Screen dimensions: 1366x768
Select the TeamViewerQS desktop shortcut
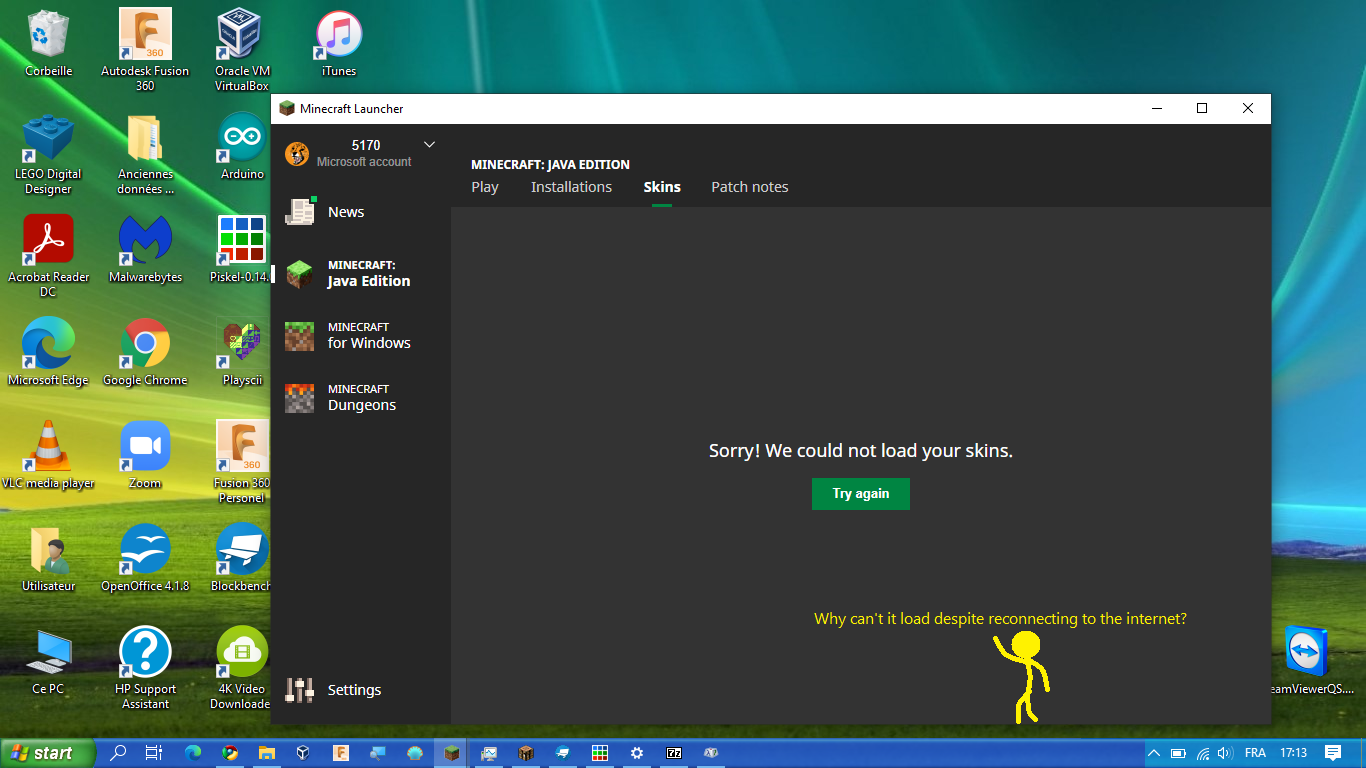1308,661
